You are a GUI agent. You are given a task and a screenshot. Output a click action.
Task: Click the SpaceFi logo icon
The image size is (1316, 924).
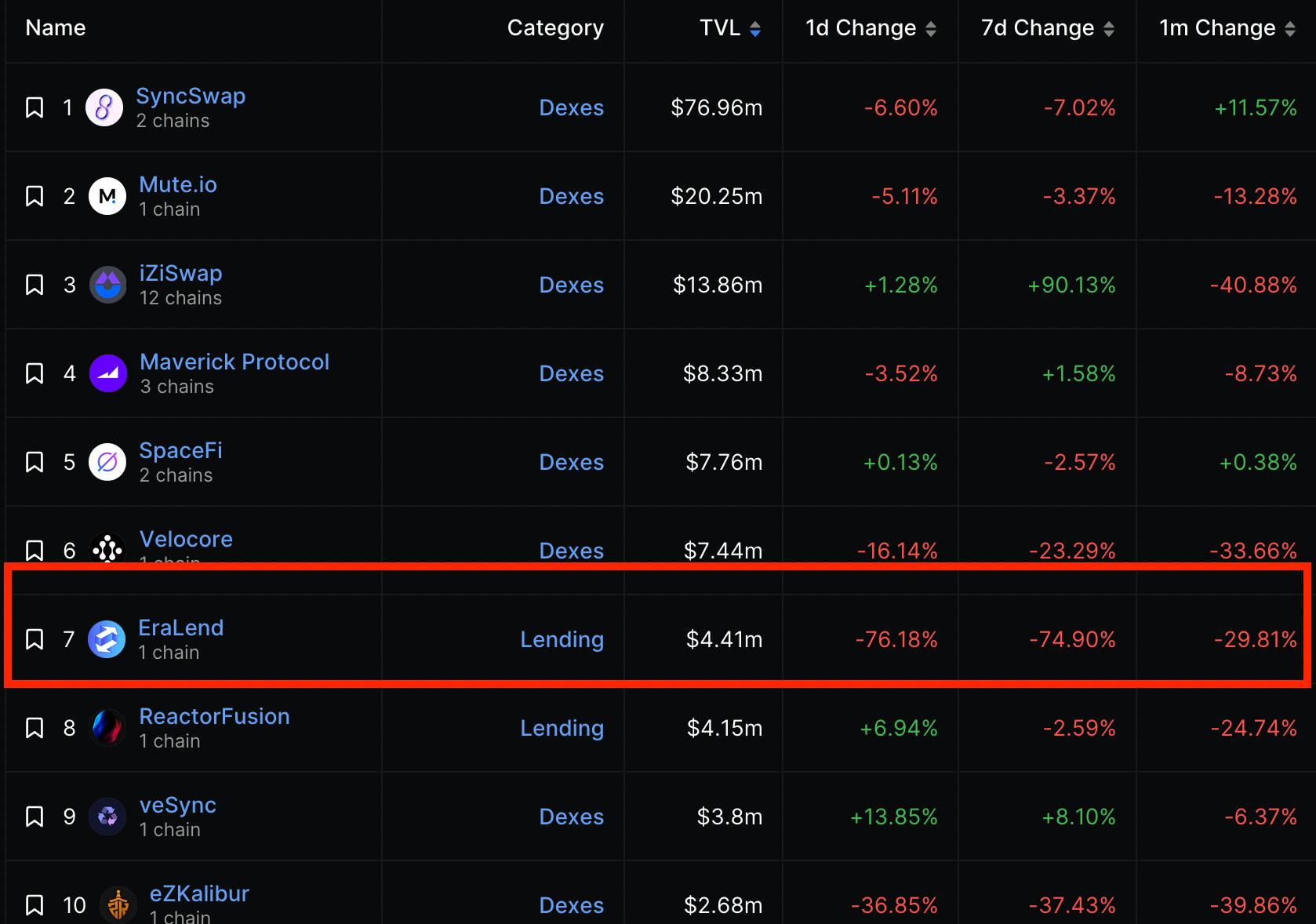click(x=107, y=462)
